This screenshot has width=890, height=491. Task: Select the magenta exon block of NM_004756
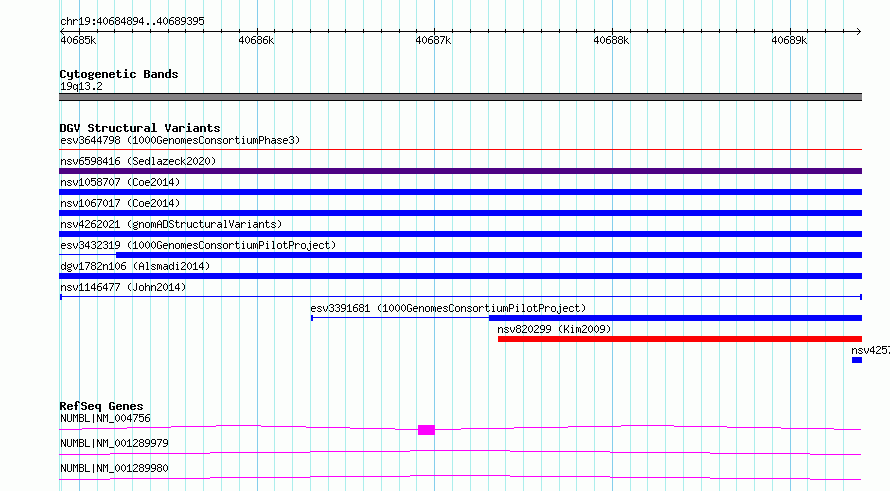coord(426,430)
